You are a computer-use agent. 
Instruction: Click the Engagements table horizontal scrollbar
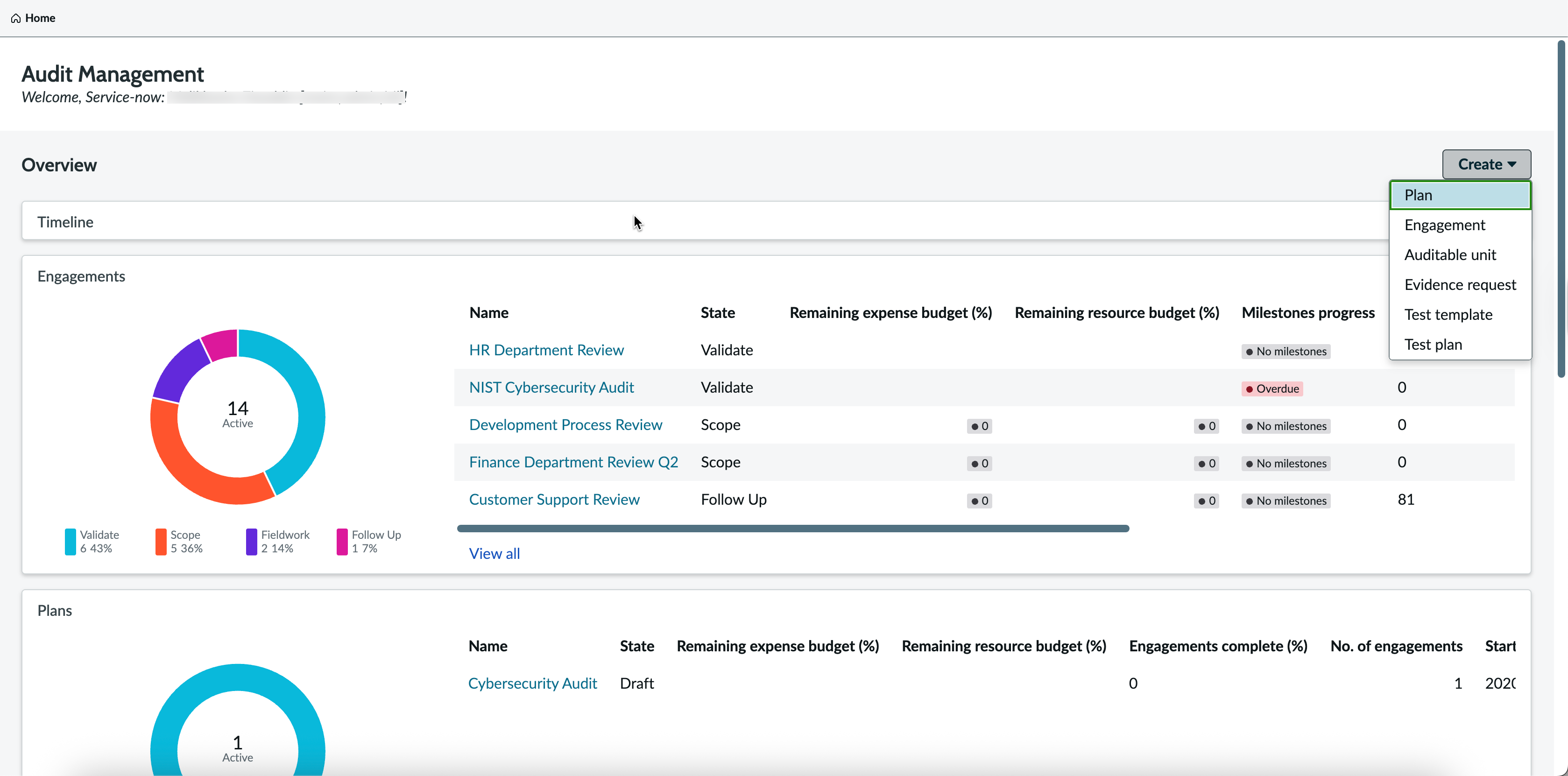coord(793,528)
